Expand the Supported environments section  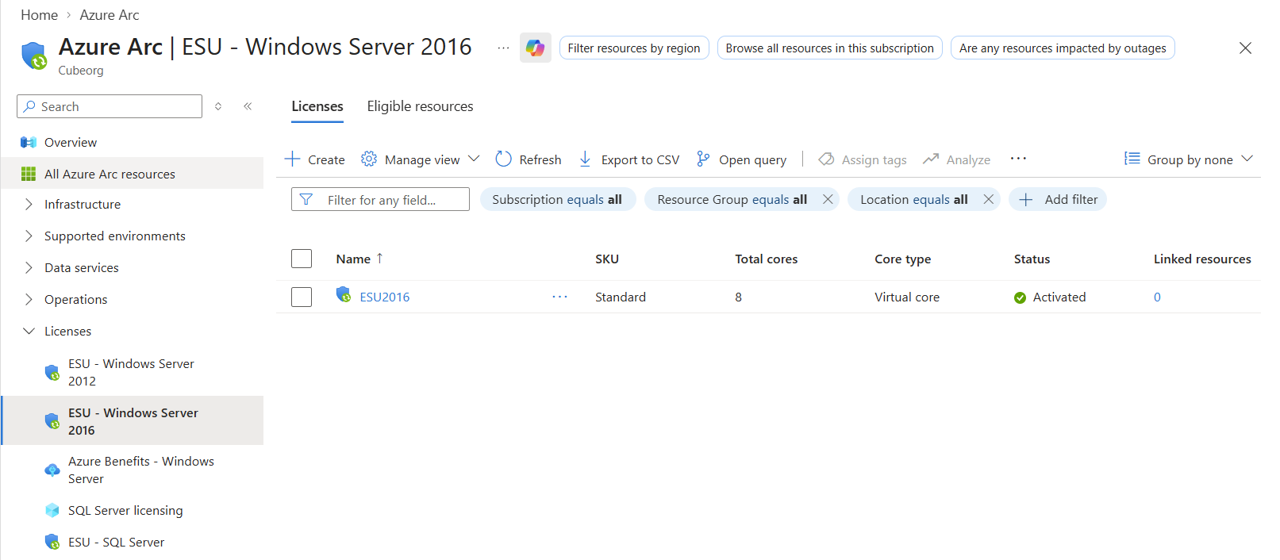tap(28, 236)
